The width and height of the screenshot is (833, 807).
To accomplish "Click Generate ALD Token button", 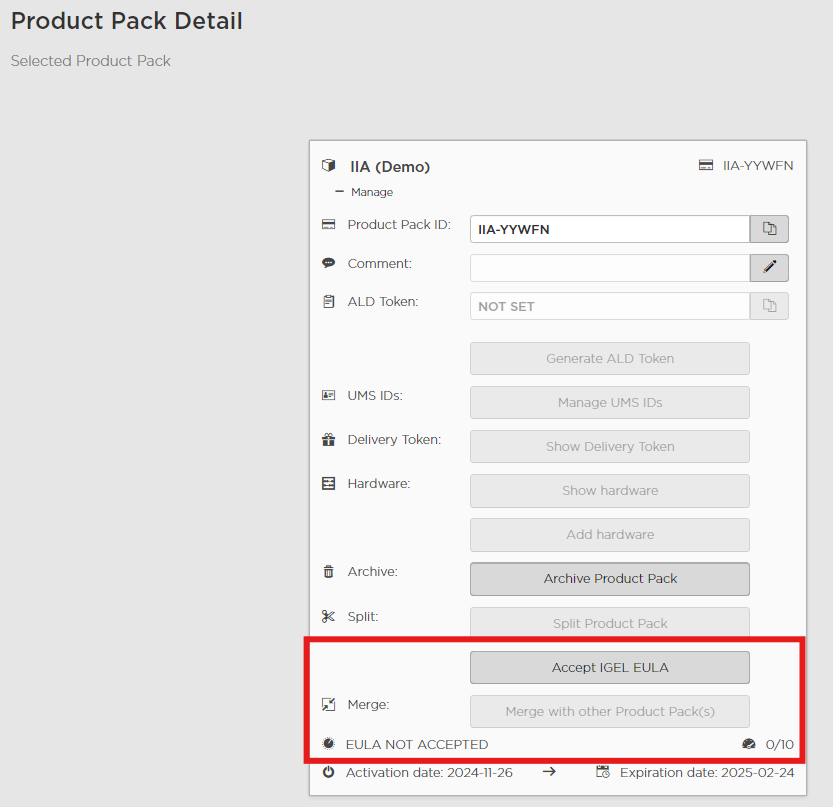I will tap(610, 359).
